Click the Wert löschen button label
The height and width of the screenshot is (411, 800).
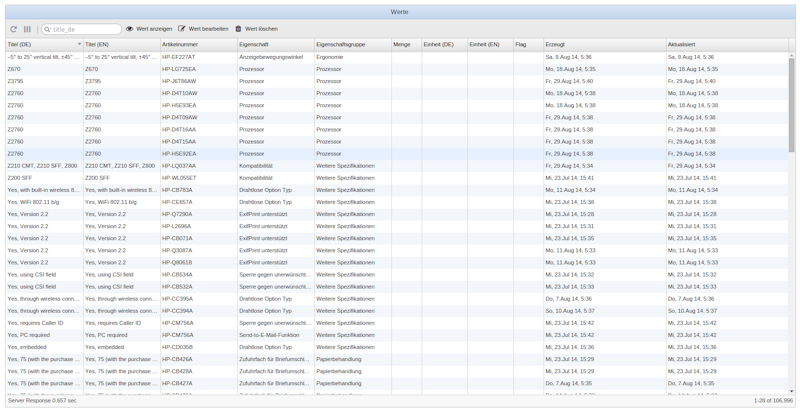pyautogui.click(x=261, y=29)
